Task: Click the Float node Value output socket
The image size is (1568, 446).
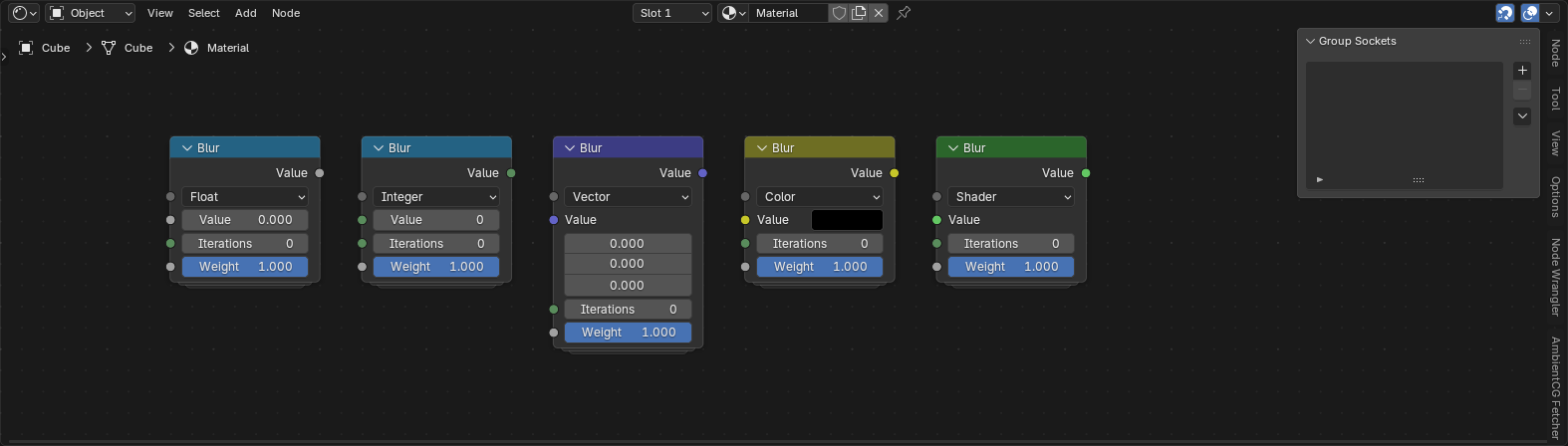Action: click(320, 173)
